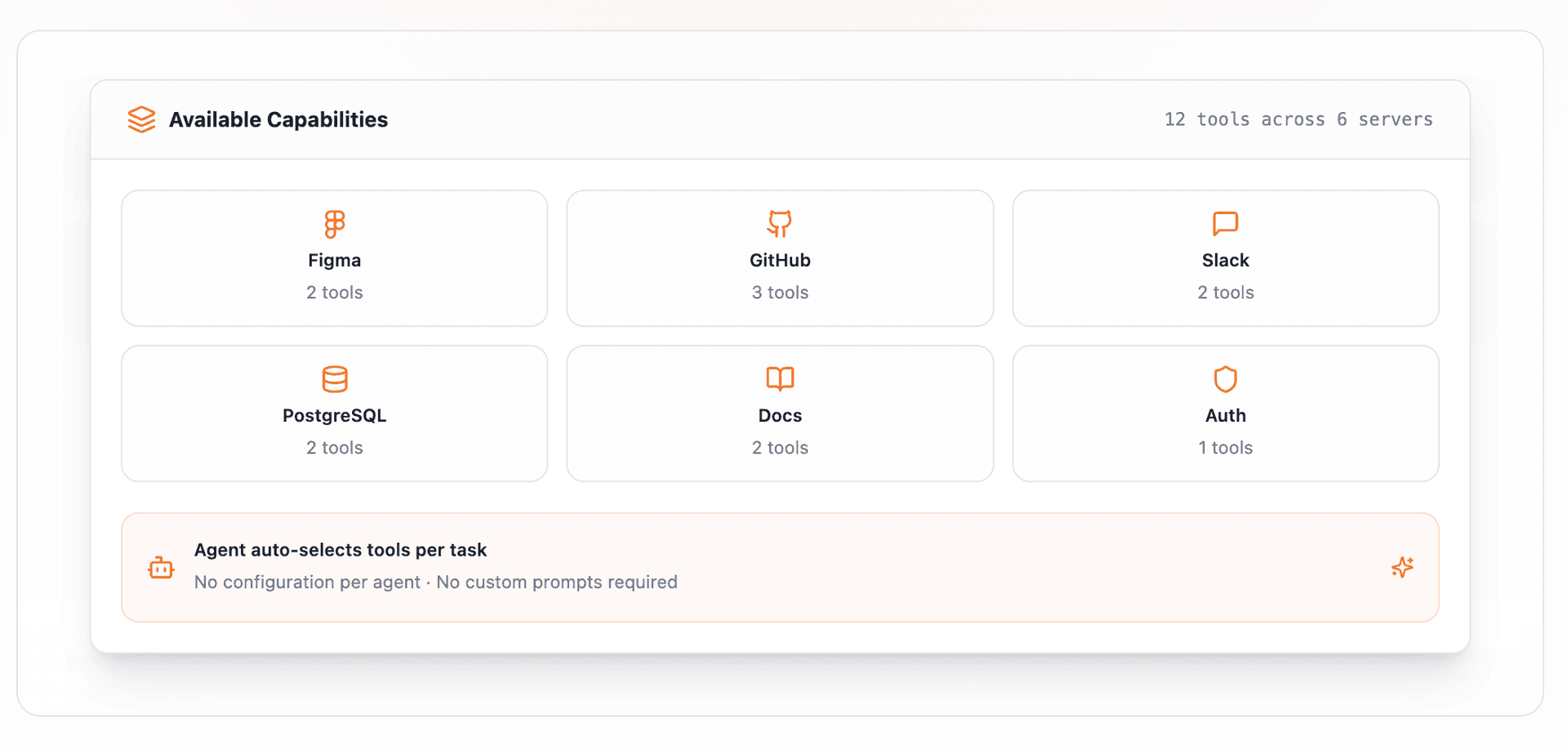Click the sparkle icon in the orange banner

pos(1402,566)
